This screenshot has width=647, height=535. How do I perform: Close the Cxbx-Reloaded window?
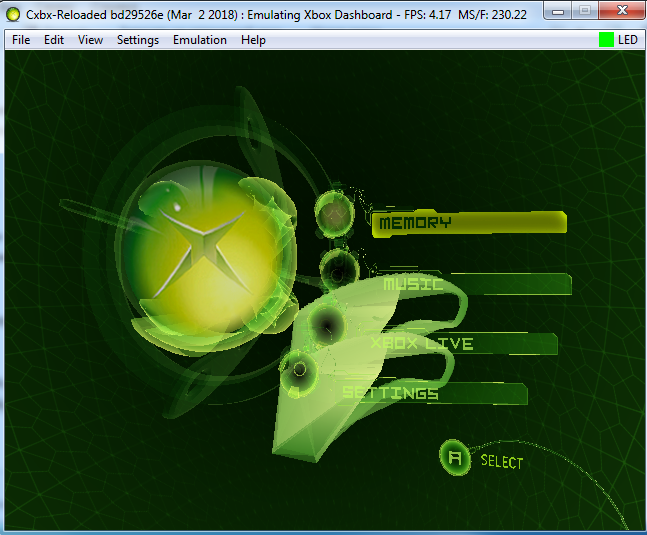[x=622, y=11]
